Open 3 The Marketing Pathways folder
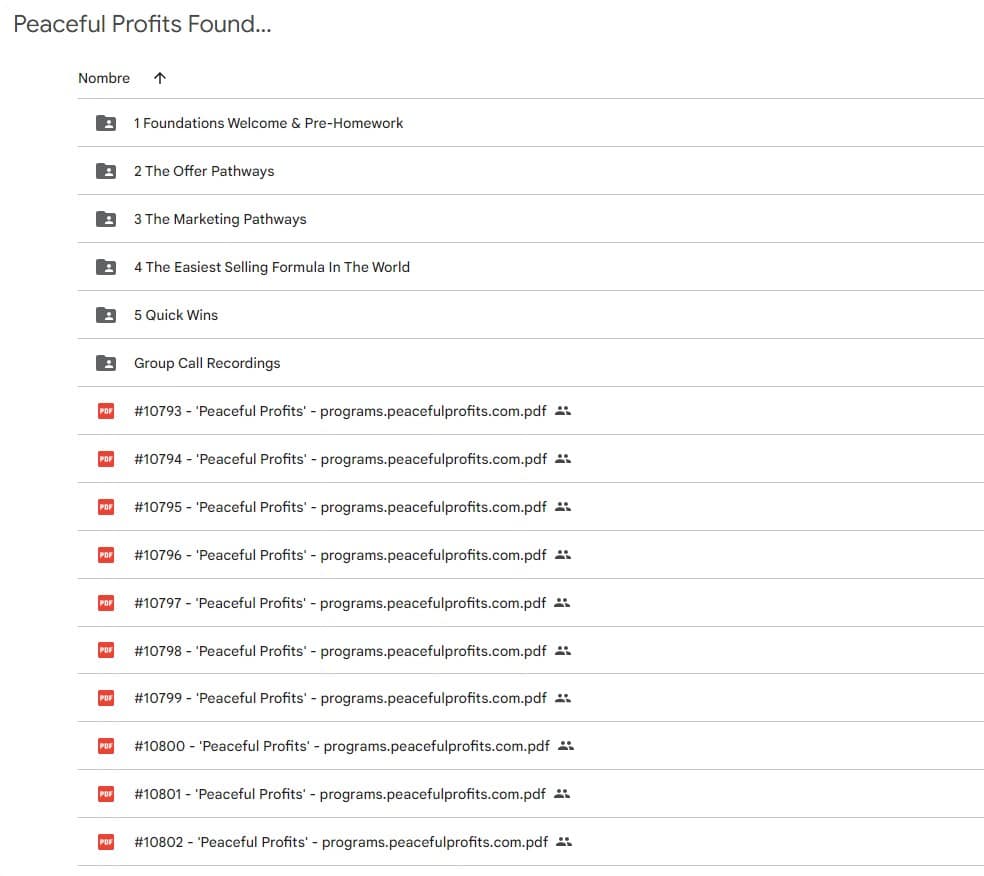 220,219
